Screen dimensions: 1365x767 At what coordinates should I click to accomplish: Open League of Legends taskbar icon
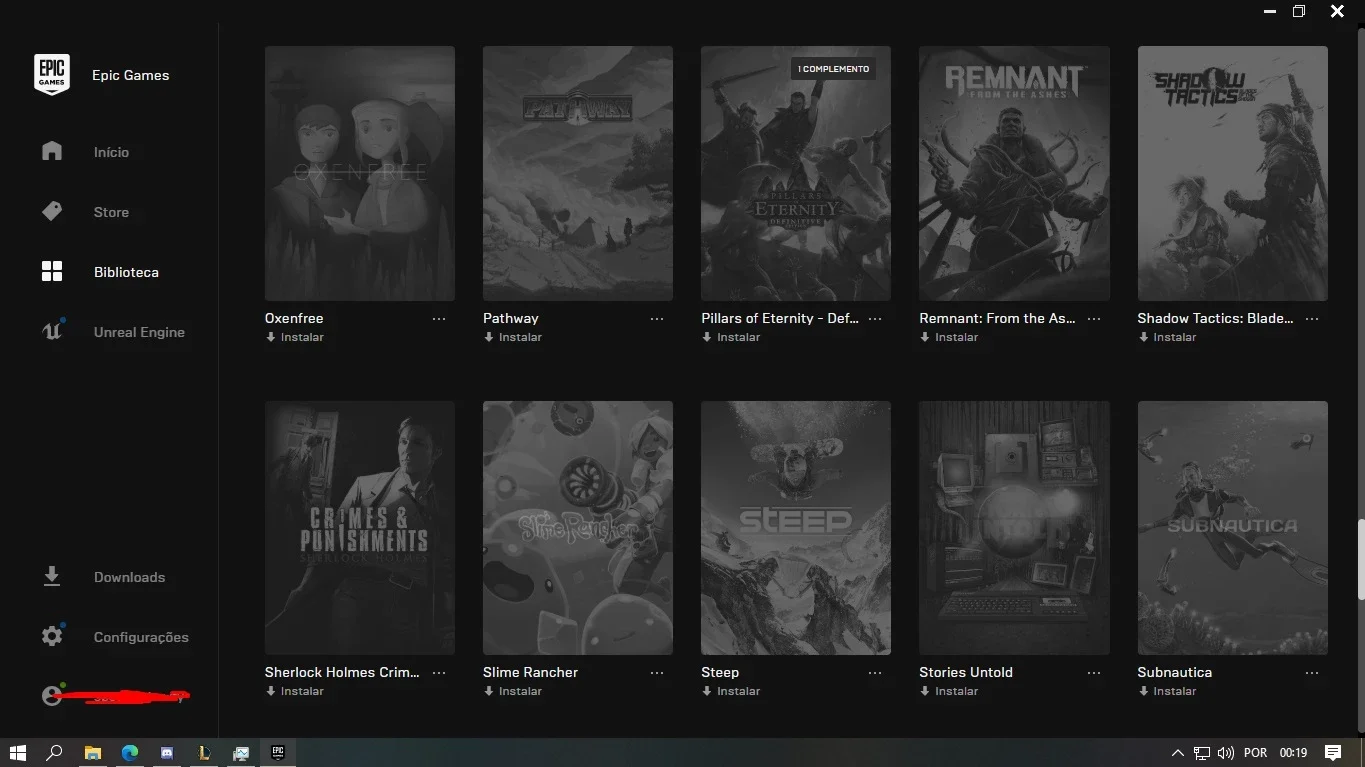(204, 752)
